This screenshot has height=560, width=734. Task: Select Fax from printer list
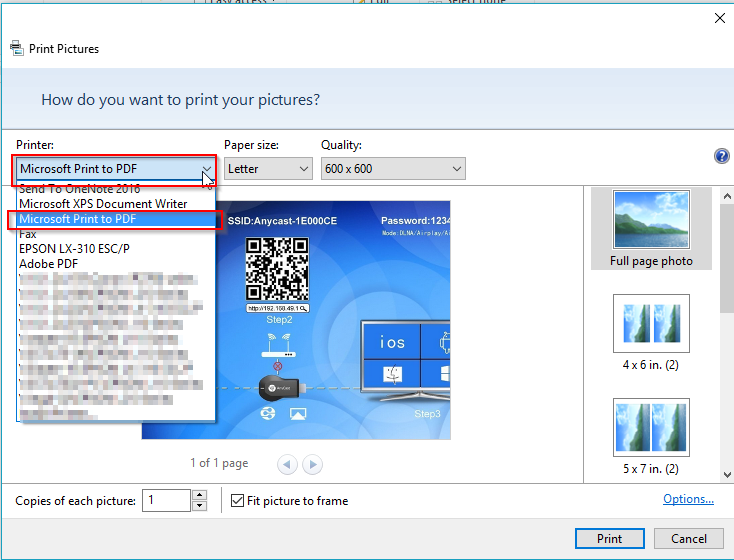point(116,234)
